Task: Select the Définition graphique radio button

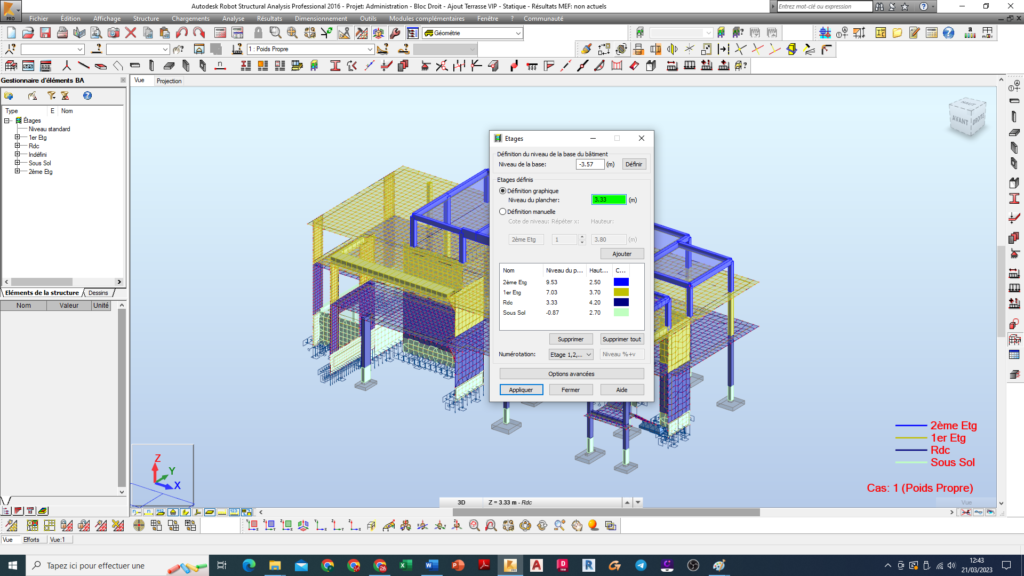Action: [x=503, y=190]
